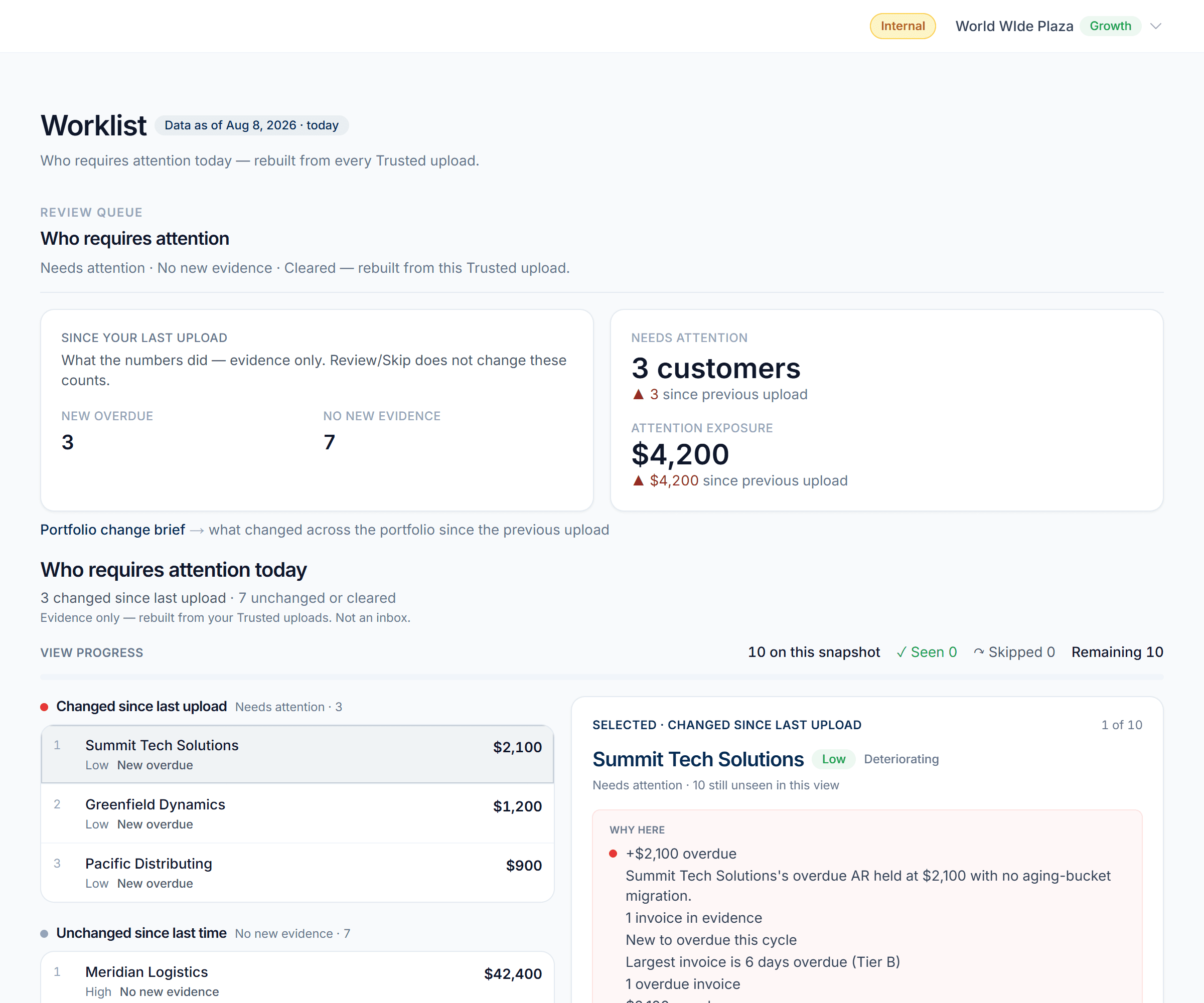Click the New to overdue this cycle line
Screen dimensions: 1204x1003
pyautogui.click(x=711, y=940)
